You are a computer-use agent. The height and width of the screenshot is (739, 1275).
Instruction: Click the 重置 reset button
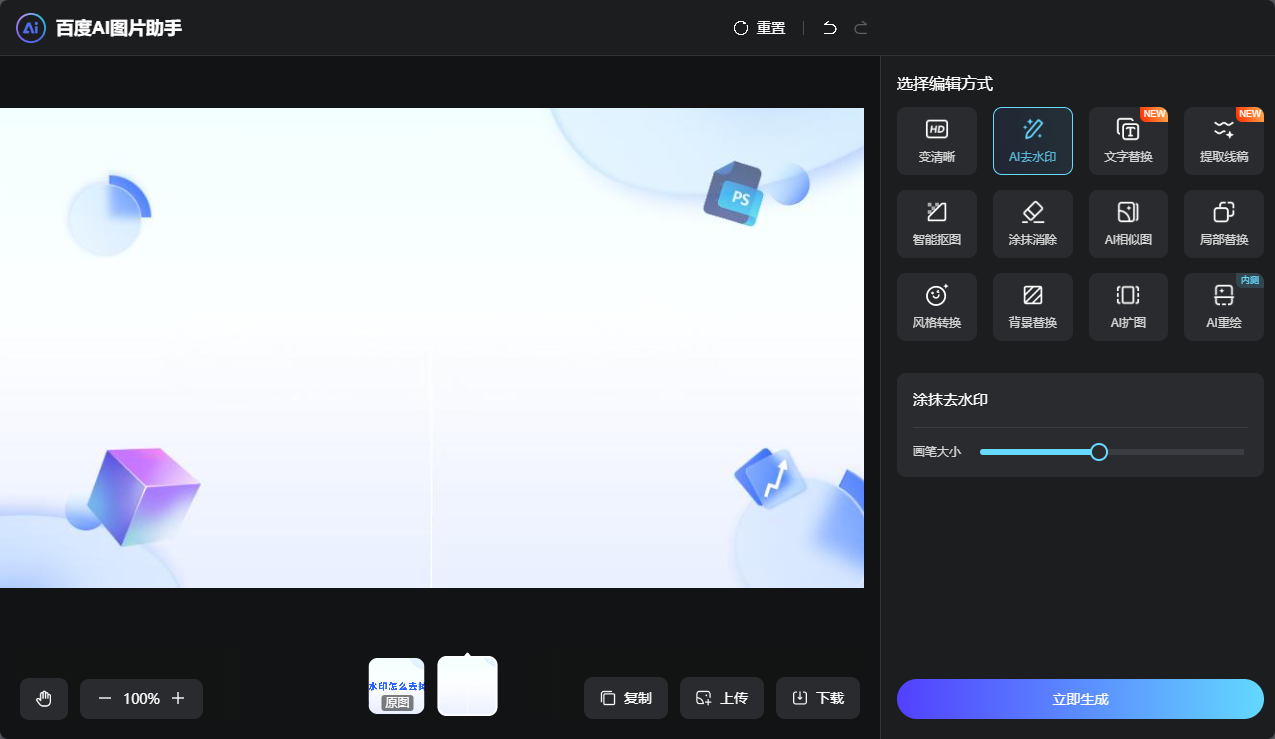tap(759, 28)
